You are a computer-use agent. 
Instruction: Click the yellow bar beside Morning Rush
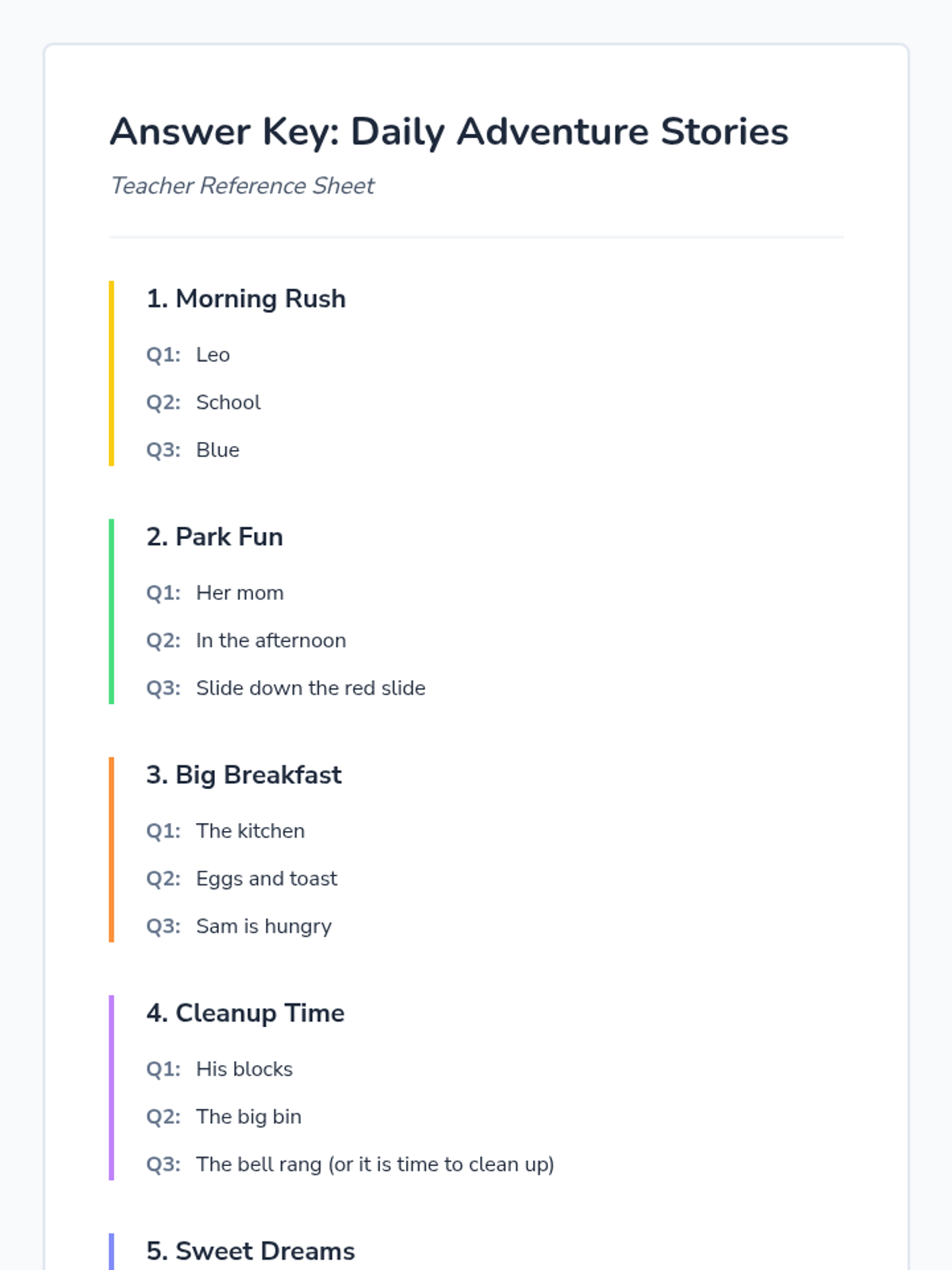pos(111,373)
